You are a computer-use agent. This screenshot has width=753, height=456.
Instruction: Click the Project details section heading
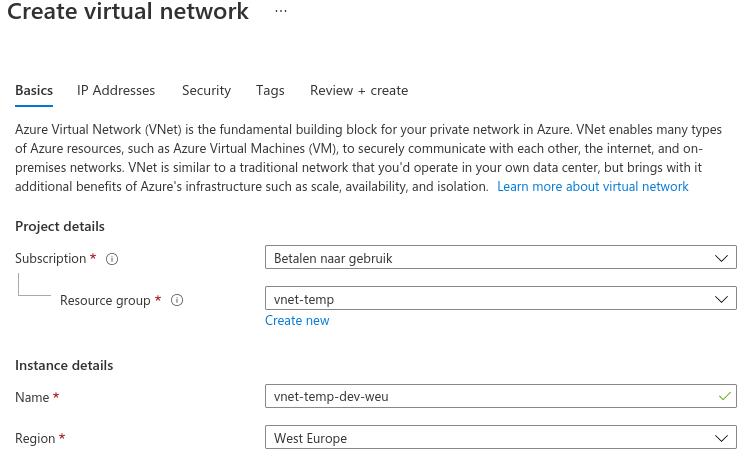[x=60, y=227]
